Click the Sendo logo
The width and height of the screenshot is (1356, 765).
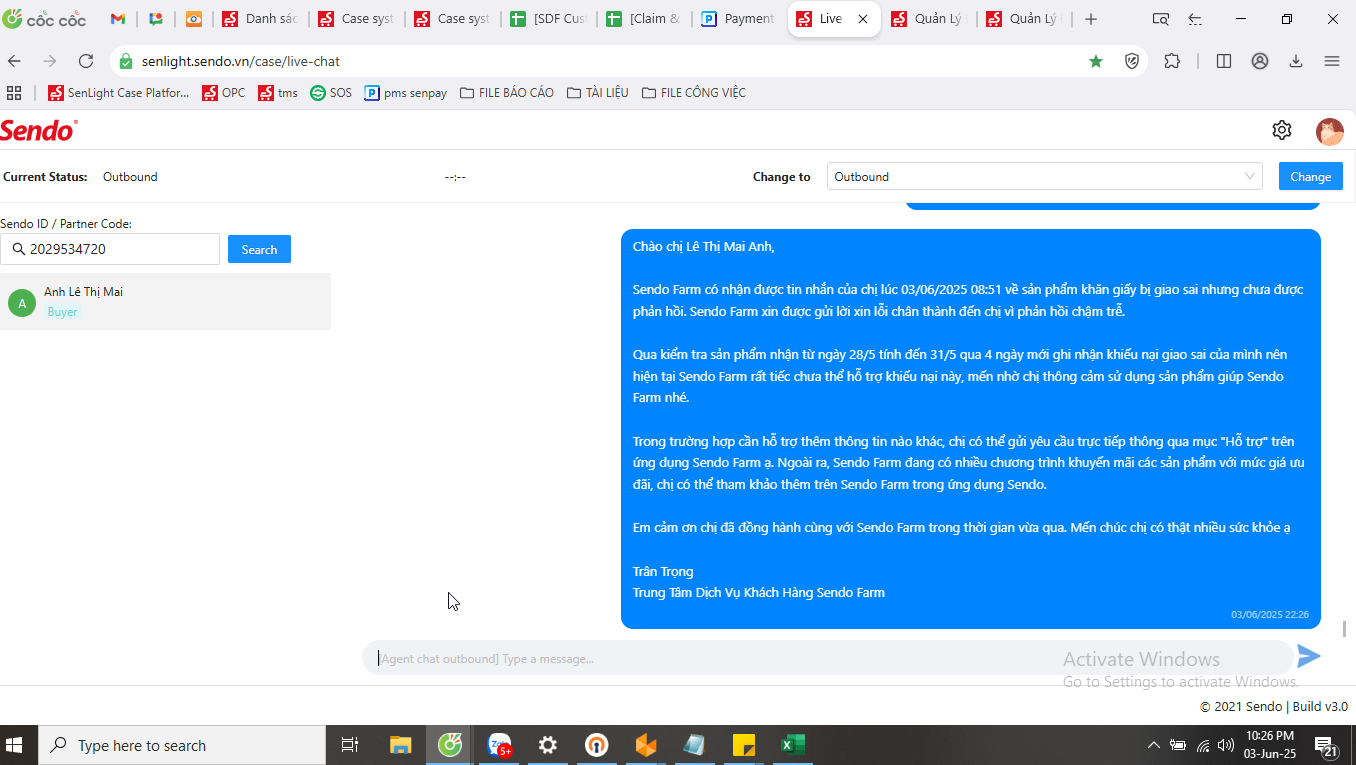tap(39, 130)
